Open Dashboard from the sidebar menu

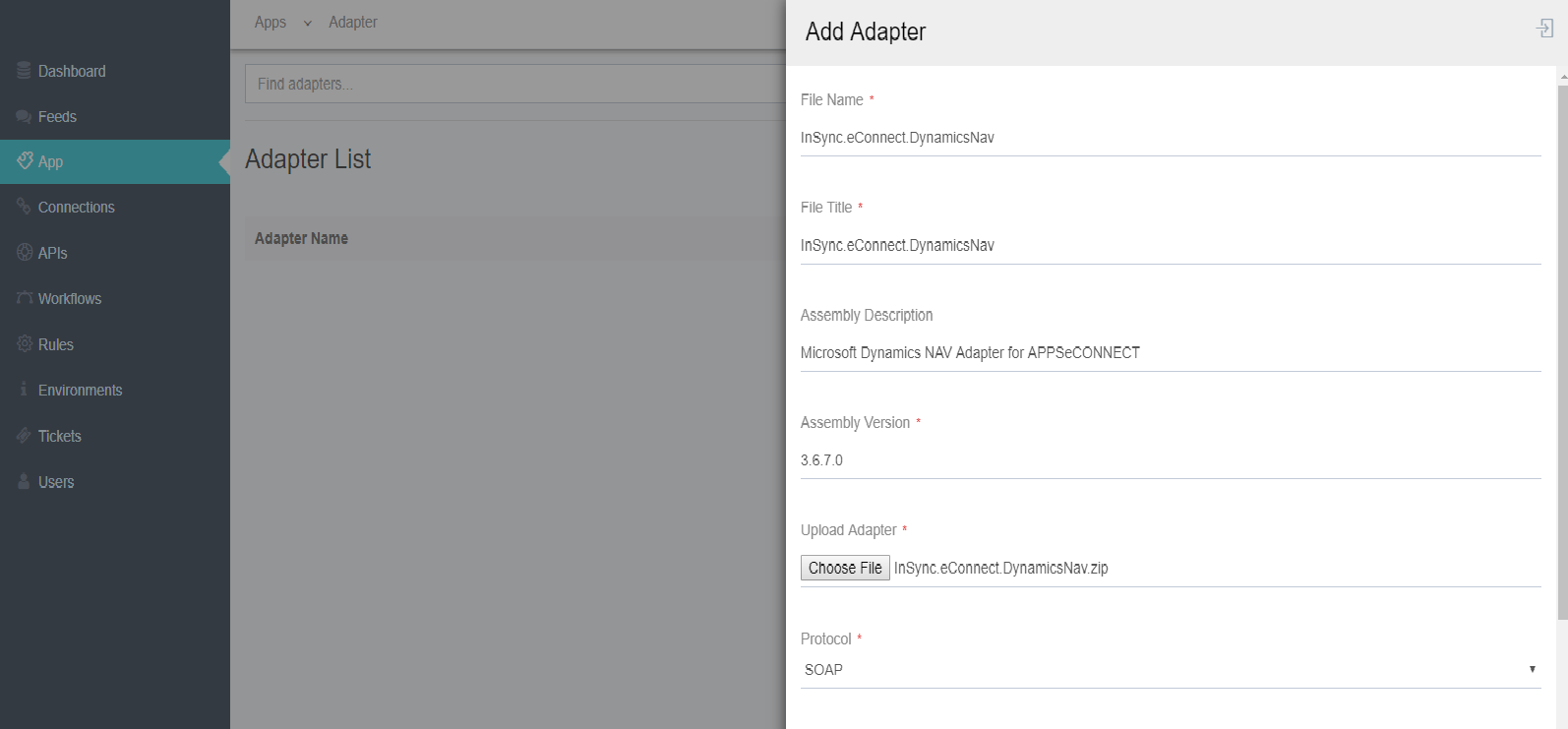pos(72,71)
